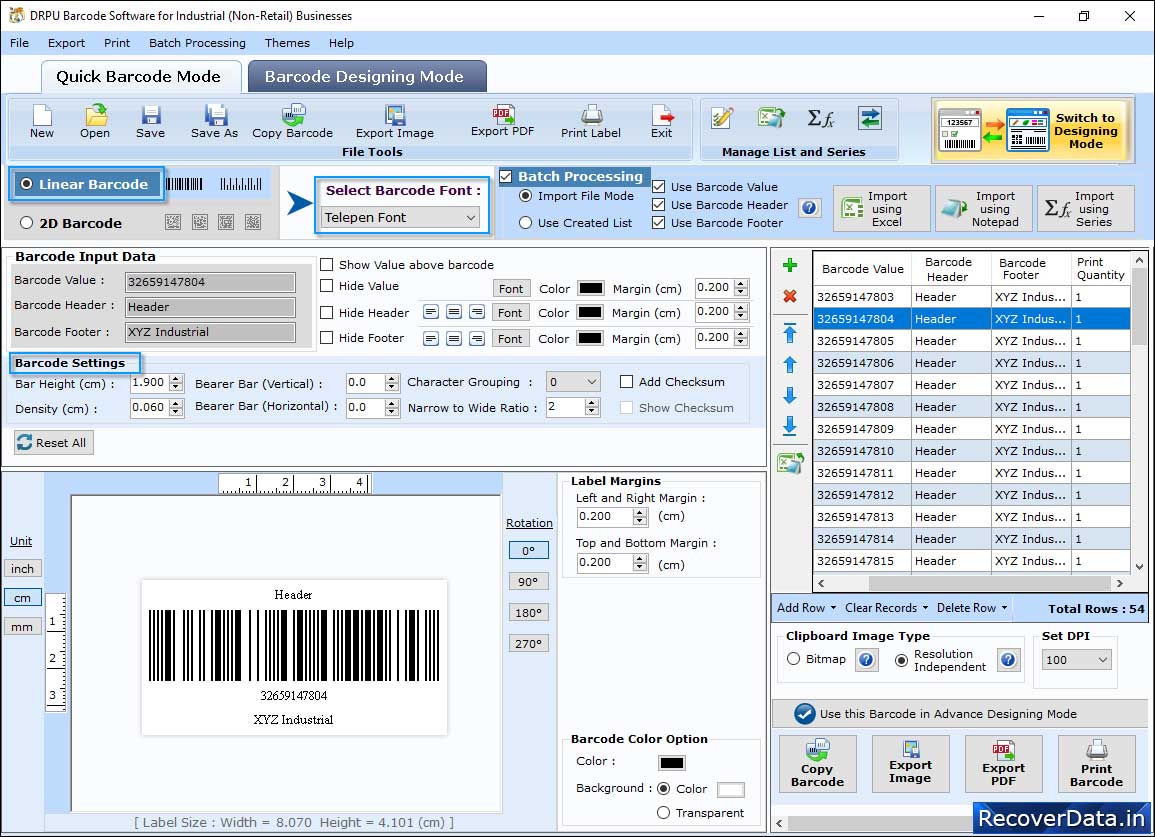
Task: Click the green plus add row icon
Action: [790, 265]
